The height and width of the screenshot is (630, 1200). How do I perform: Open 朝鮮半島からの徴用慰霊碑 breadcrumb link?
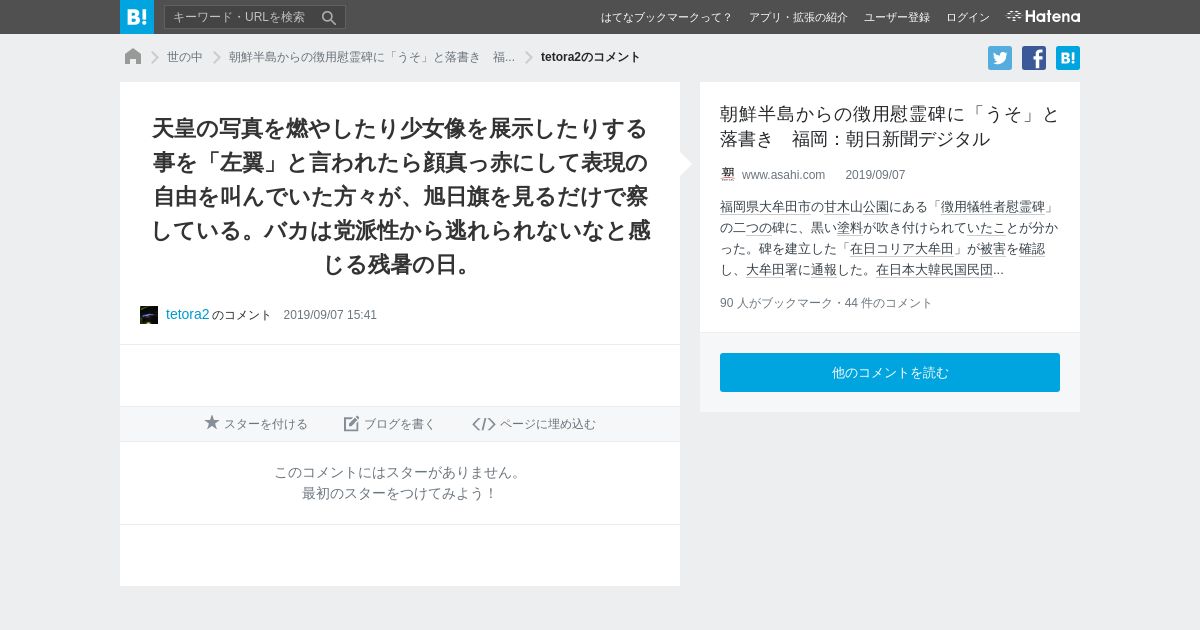pos(372,57)
